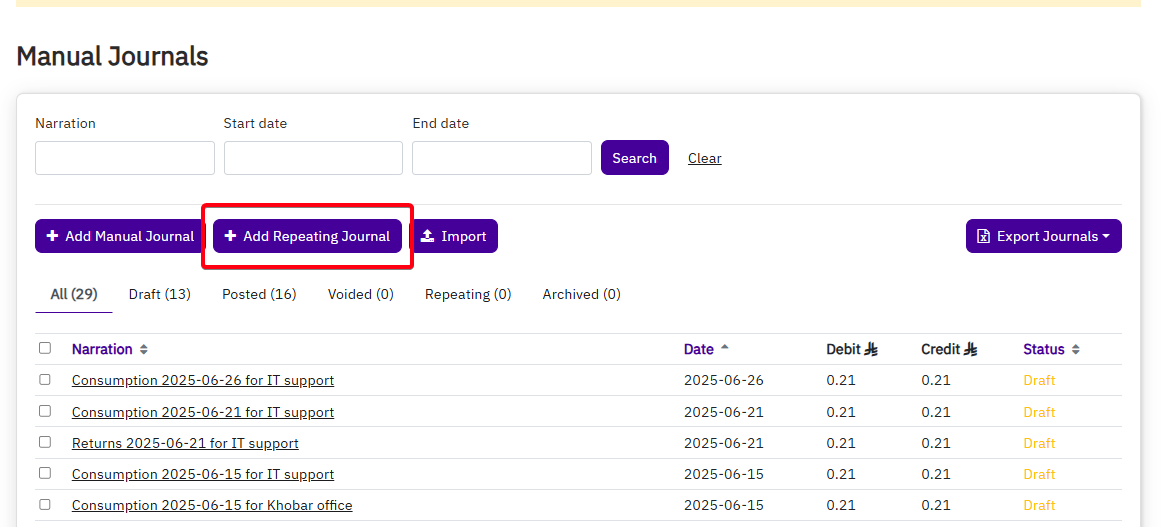1162x527 pixels.
Task: Sort by the Status column sort icon
Action: [x=1076, y=350]
